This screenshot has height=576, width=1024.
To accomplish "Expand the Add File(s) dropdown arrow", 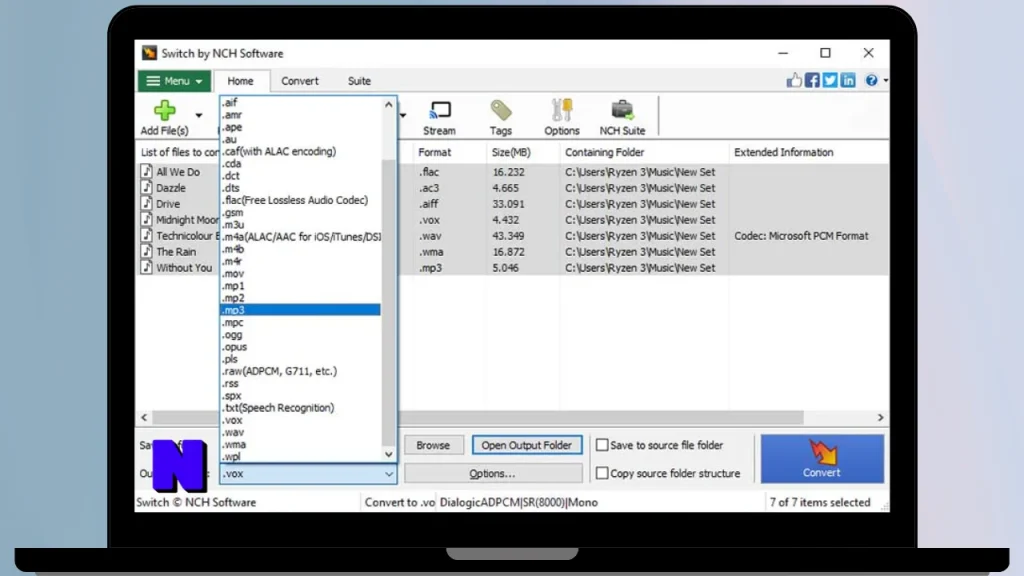I will point(199,116).
